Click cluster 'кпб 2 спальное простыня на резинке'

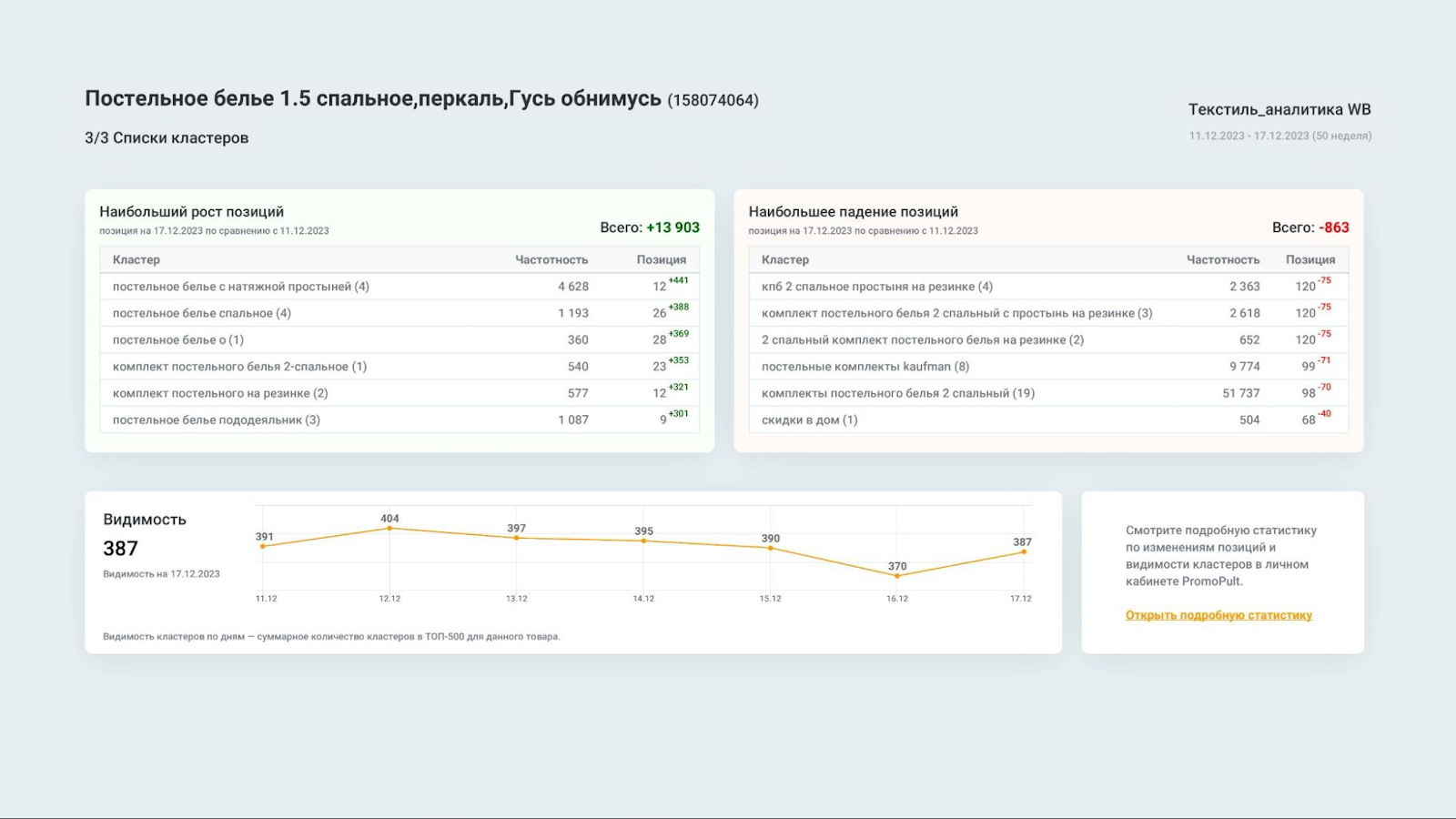click(876, 287)
